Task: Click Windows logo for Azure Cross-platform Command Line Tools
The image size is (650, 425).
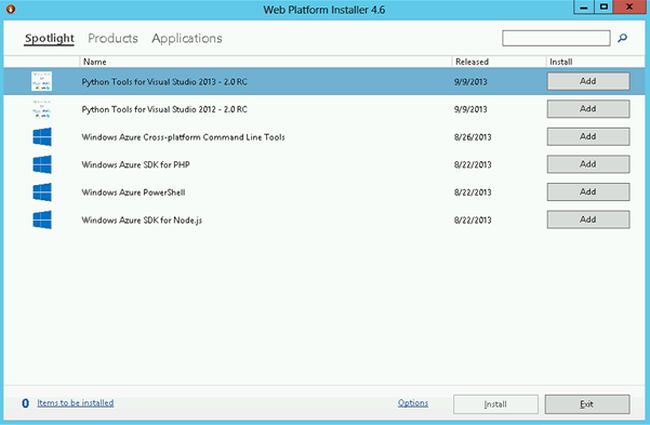Action: point(42,137)
